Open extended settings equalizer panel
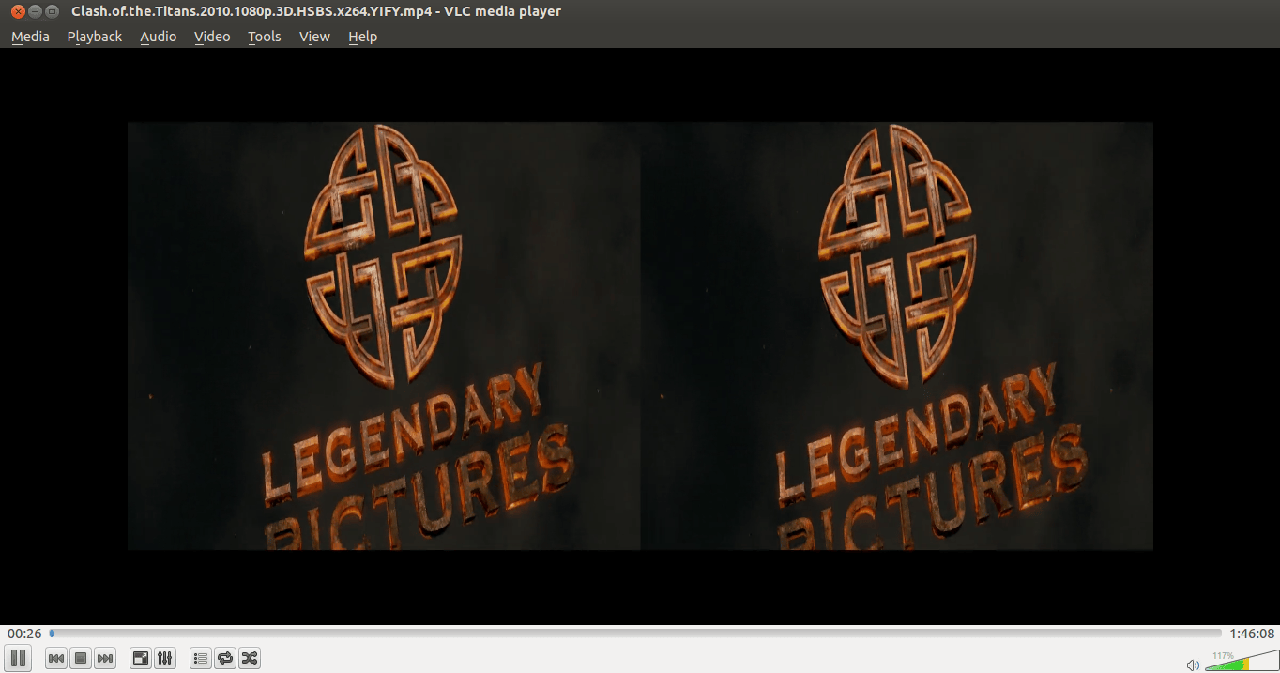Viewport: 1280px width, 673px height. [165, 658]
